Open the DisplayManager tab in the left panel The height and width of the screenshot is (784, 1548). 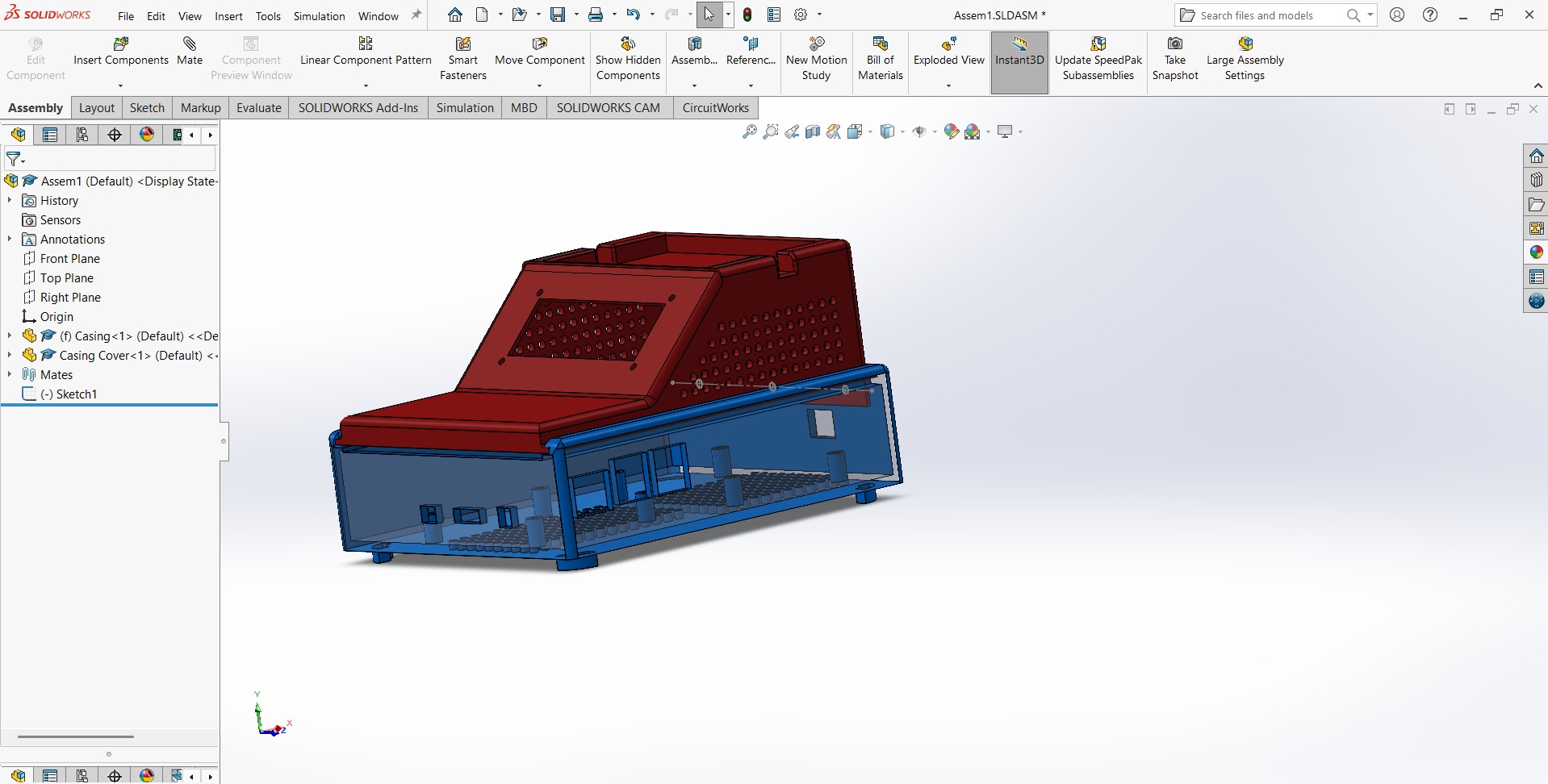pos(147,135)
